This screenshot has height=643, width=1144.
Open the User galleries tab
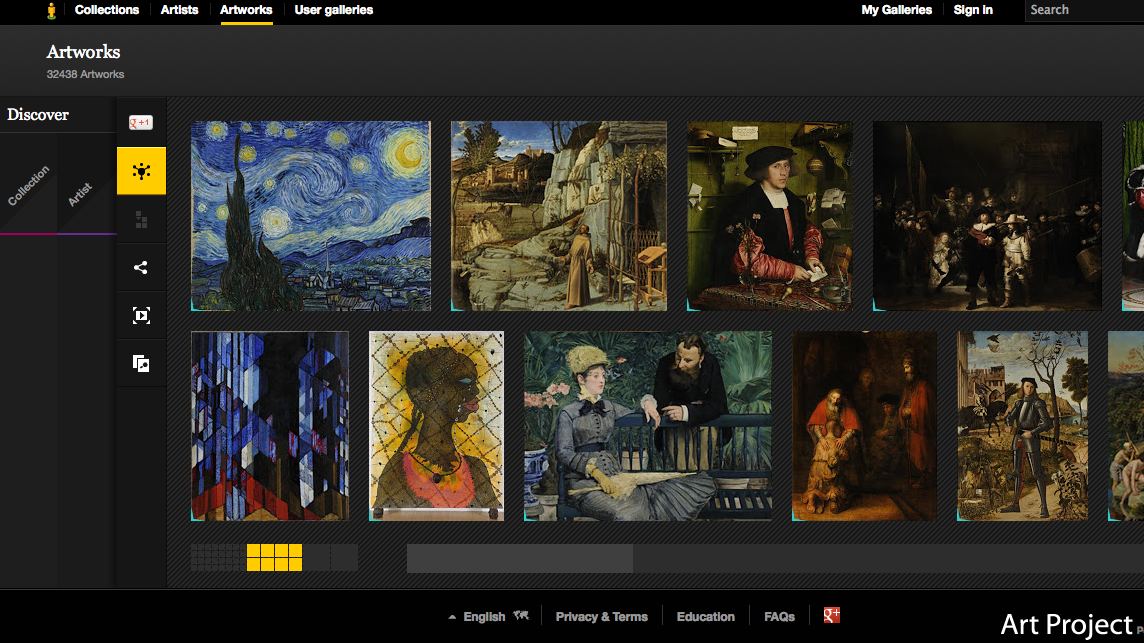coord(333,10)
